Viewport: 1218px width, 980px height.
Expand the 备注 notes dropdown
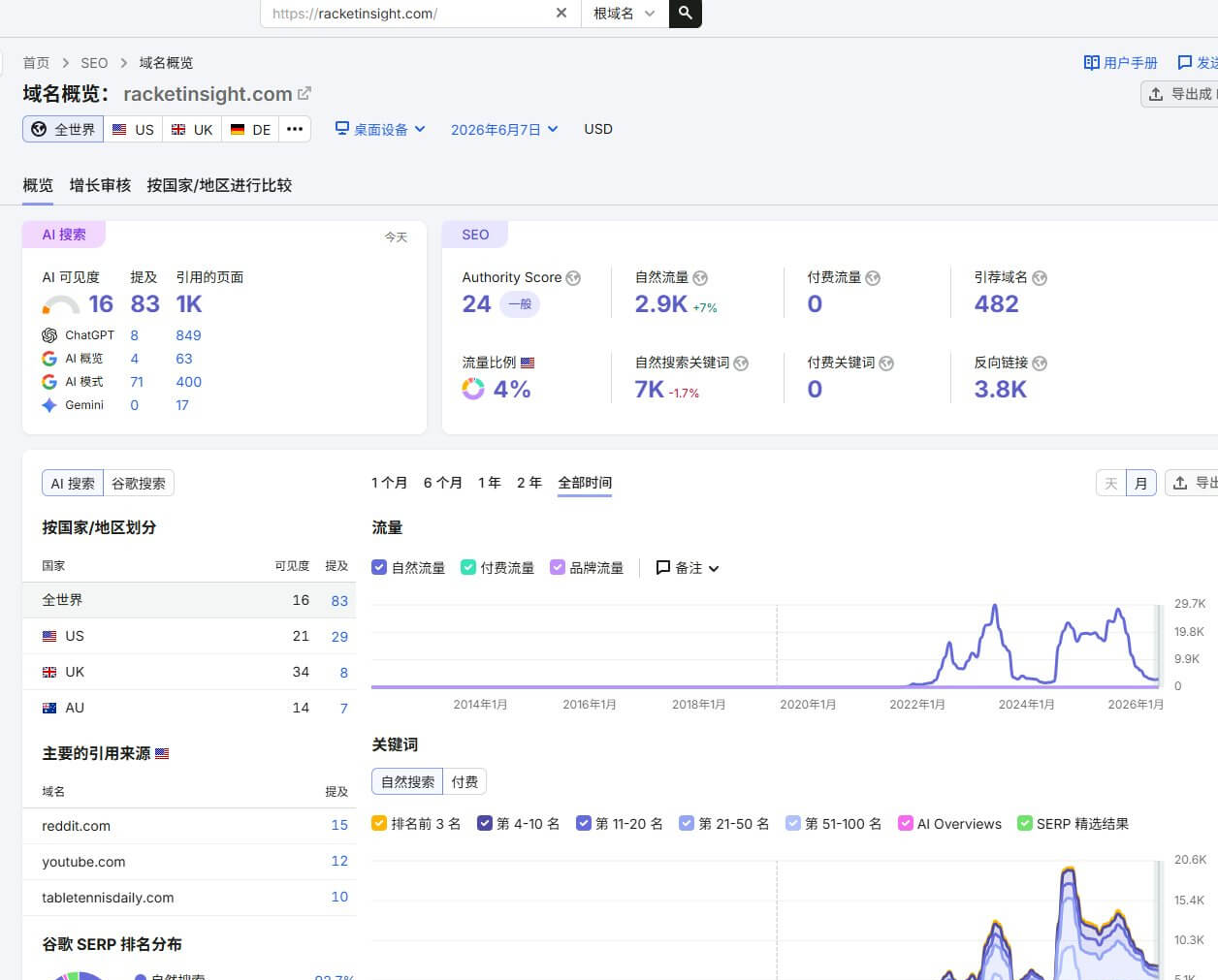coord(688,568)
